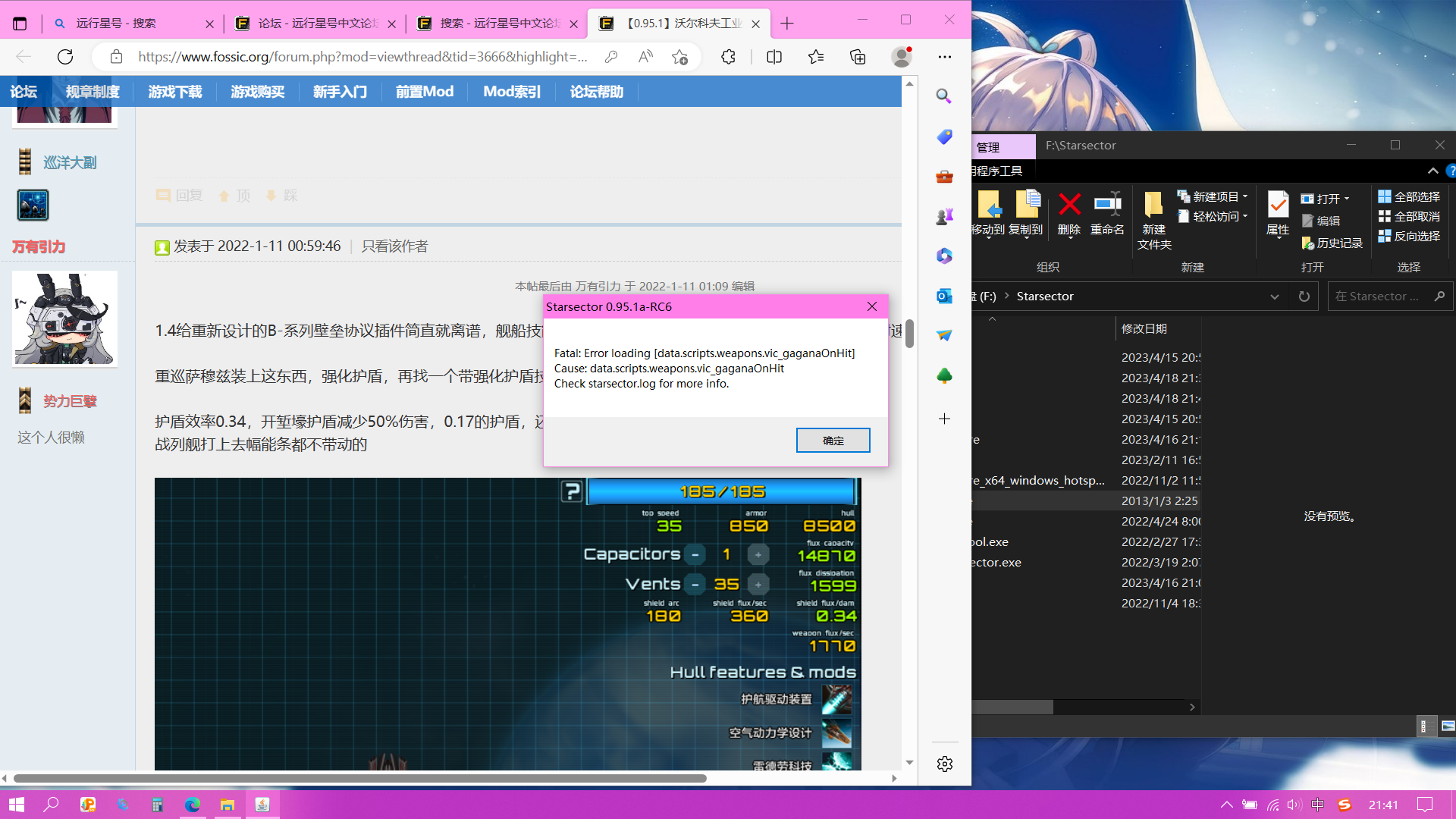Click the 只看该作者 link
The image size is (1456, 819).
coord(394,246)
